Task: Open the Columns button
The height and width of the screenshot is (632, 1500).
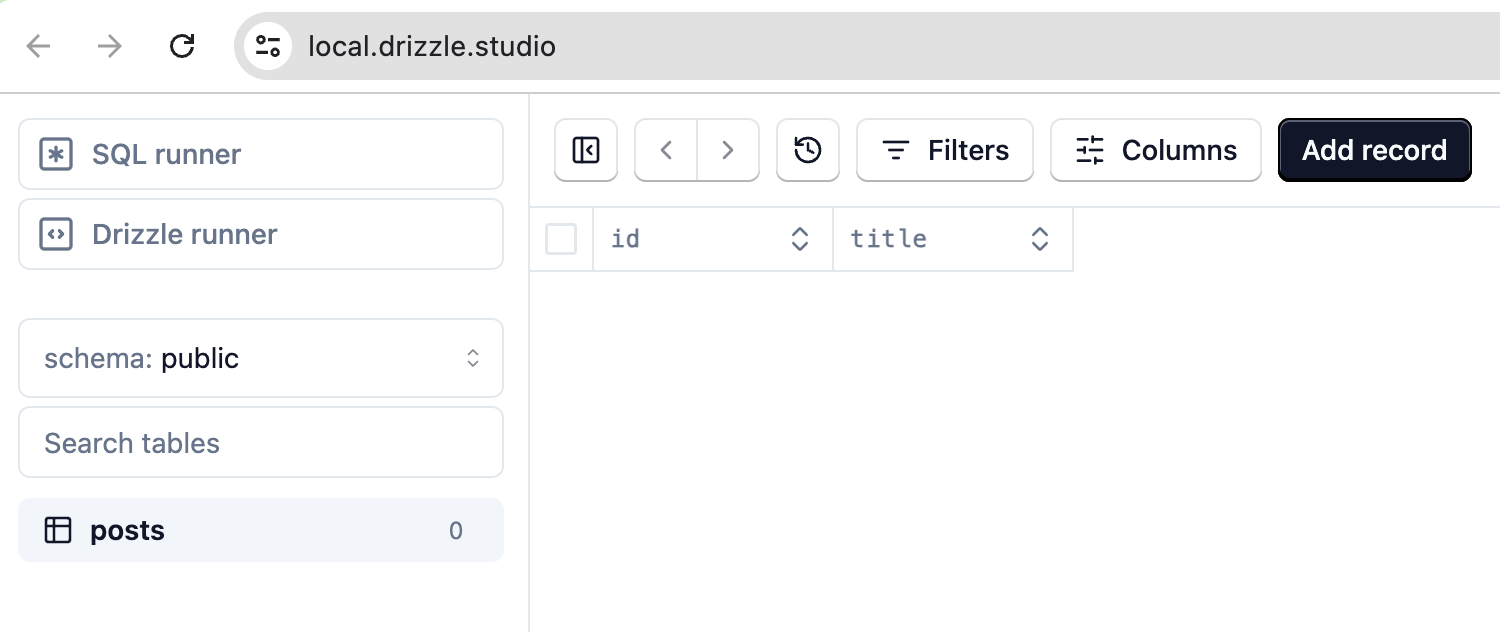Action: (x=1156, y=150)
